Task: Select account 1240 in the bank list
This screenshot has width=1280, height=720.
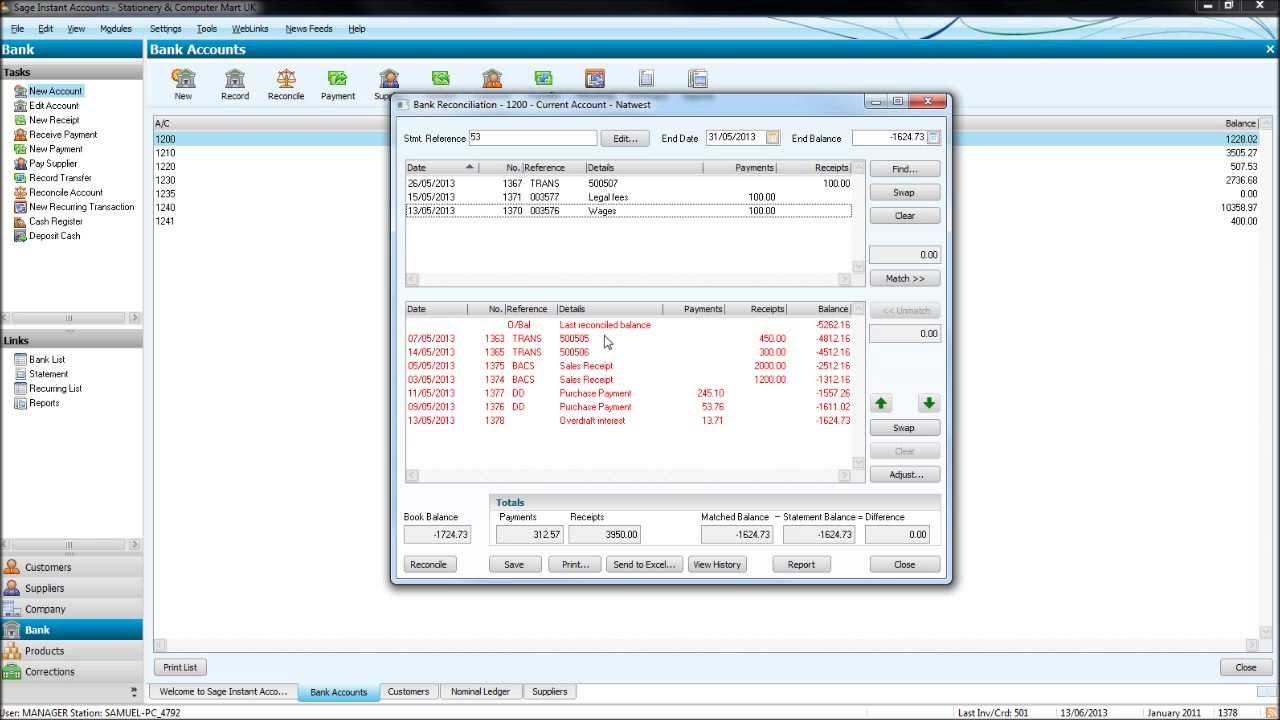Action: pyautogui.click(x=707, y=207)
